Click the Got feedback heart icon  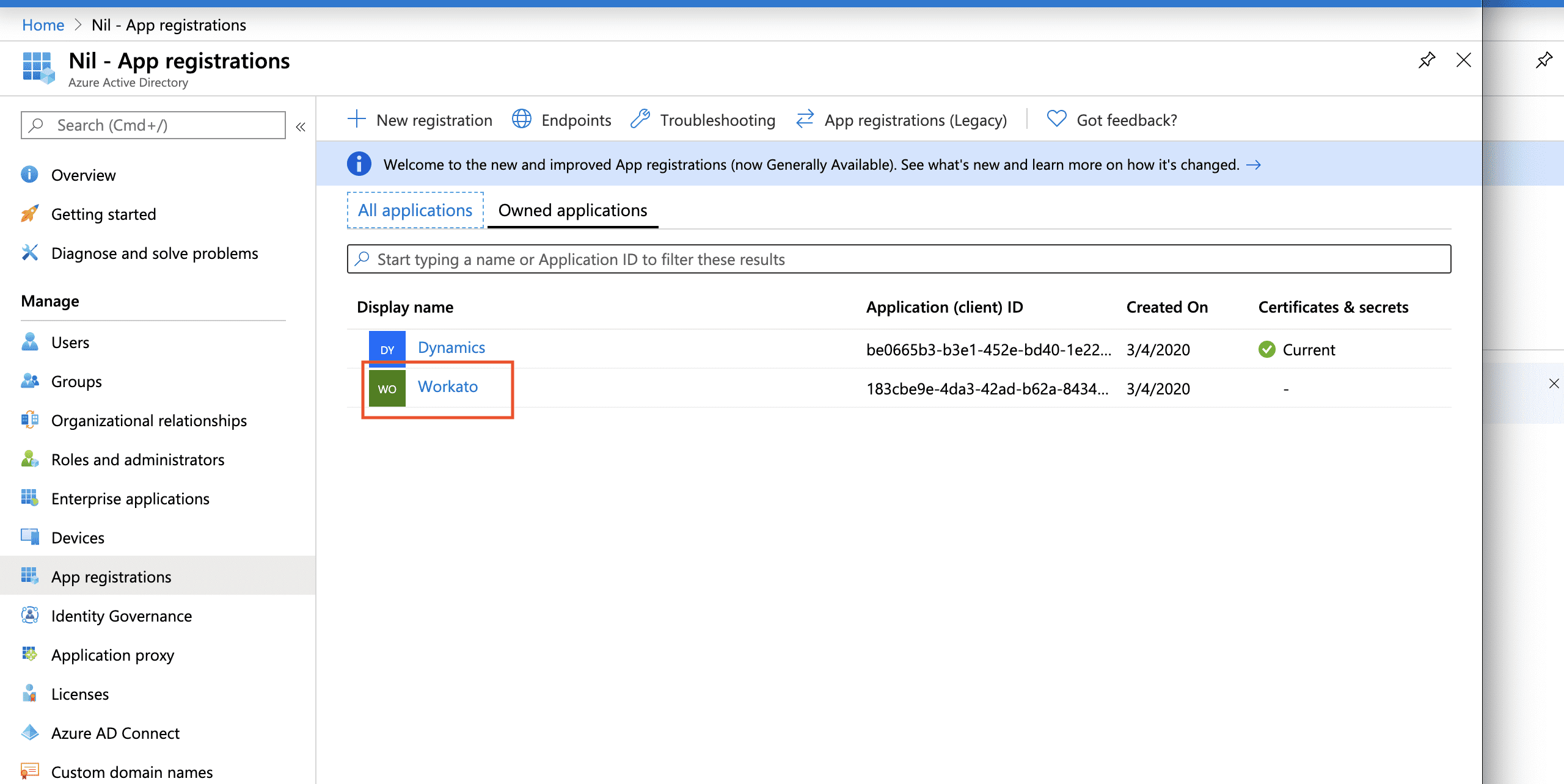[x=1056, y=119]
